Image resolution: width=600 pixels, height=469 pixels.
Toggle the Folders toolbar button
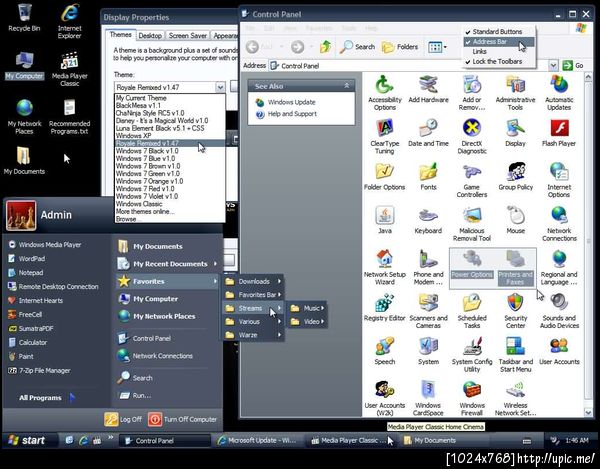click(400, 47)
